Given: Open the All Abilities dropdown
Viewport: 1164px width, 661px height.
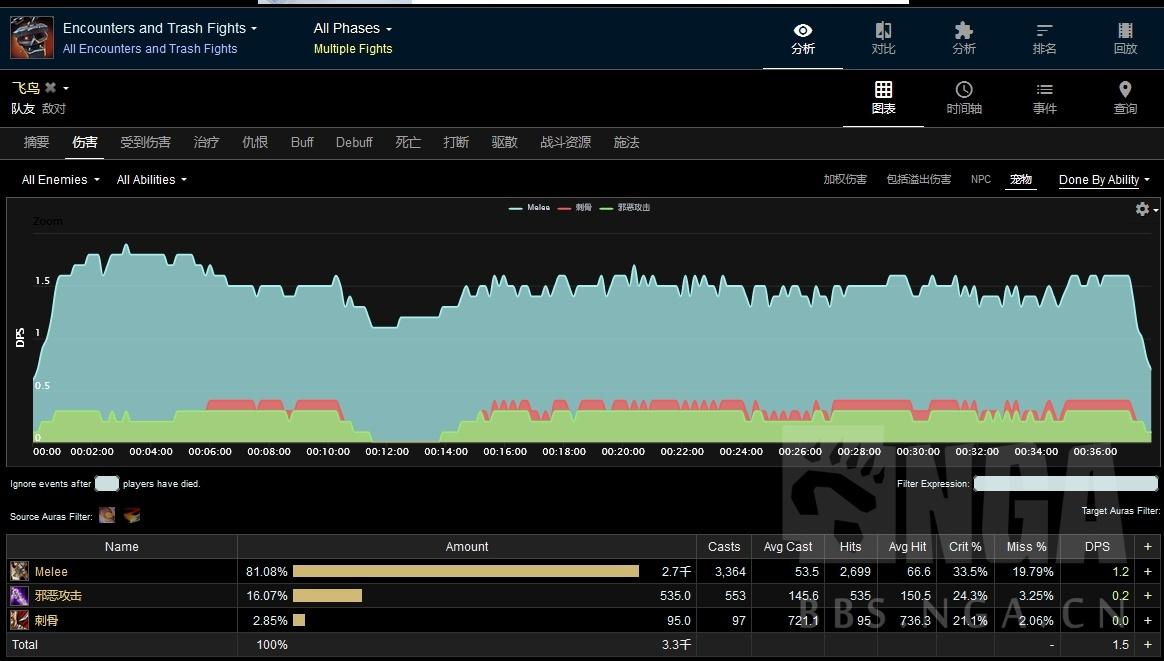Looking at the screenshot, I should coord(151,180).
